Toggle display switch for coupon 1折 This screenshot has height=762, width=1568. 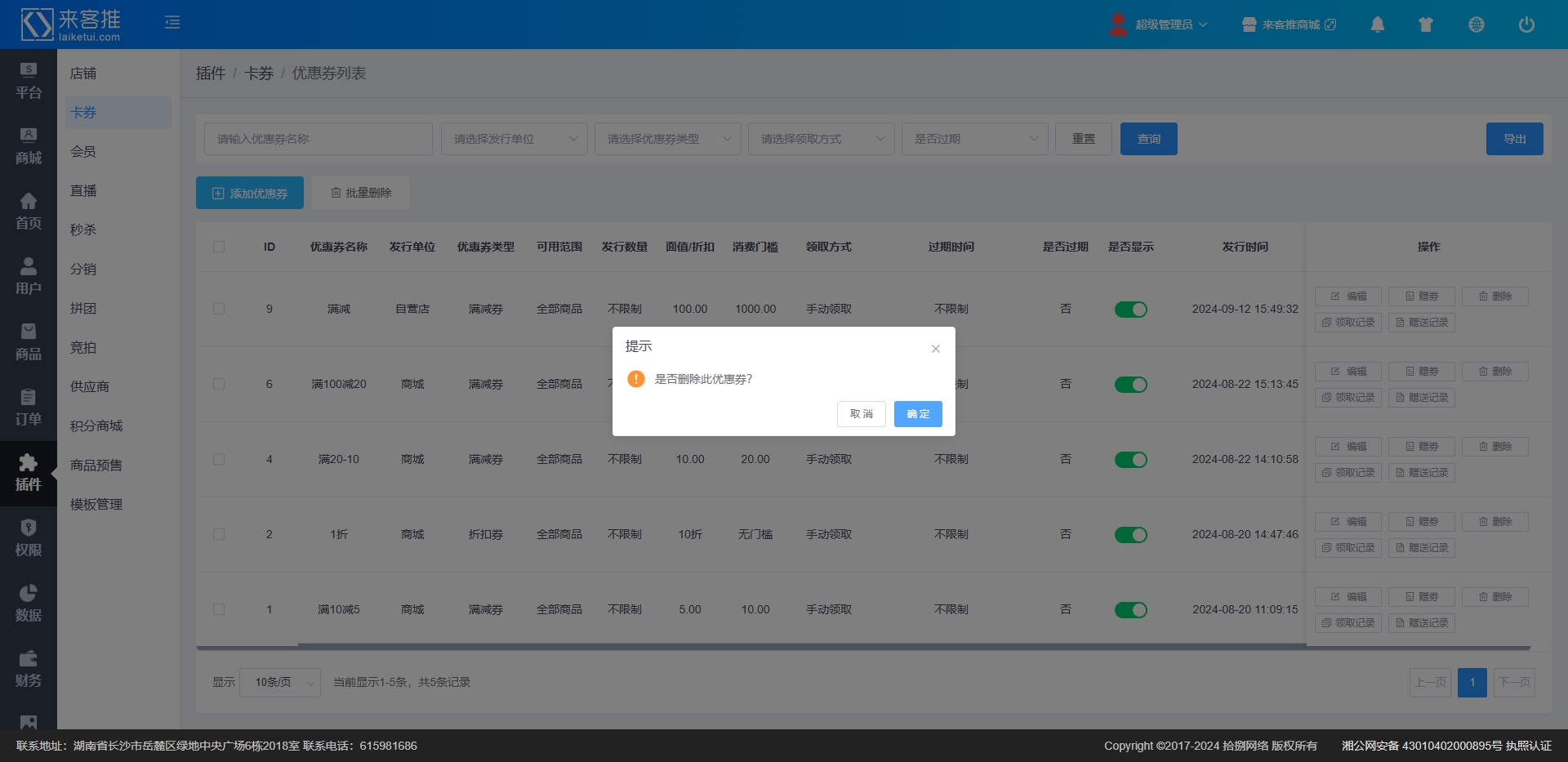(x=1130, y=535)
